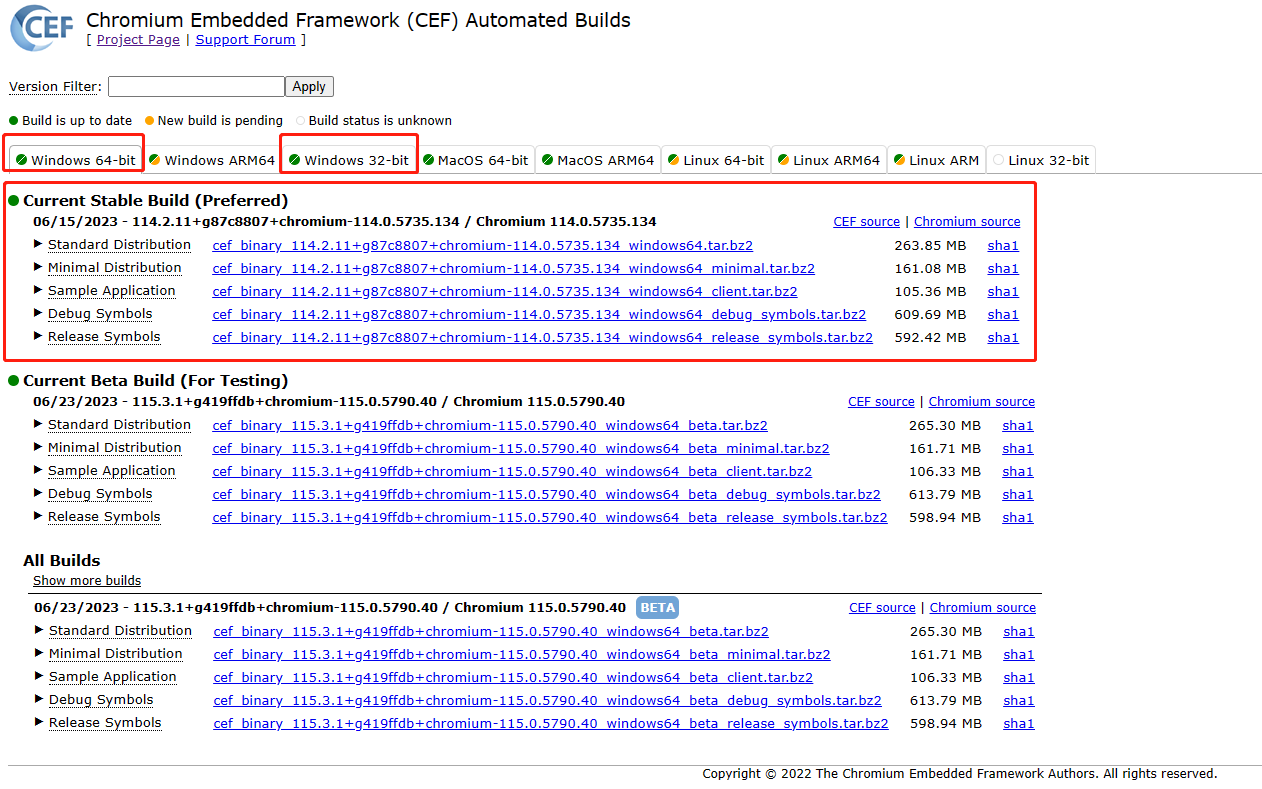Open Chromium source link under All Builds
Screen dimensions: 1262x789
tap(983, 608)
